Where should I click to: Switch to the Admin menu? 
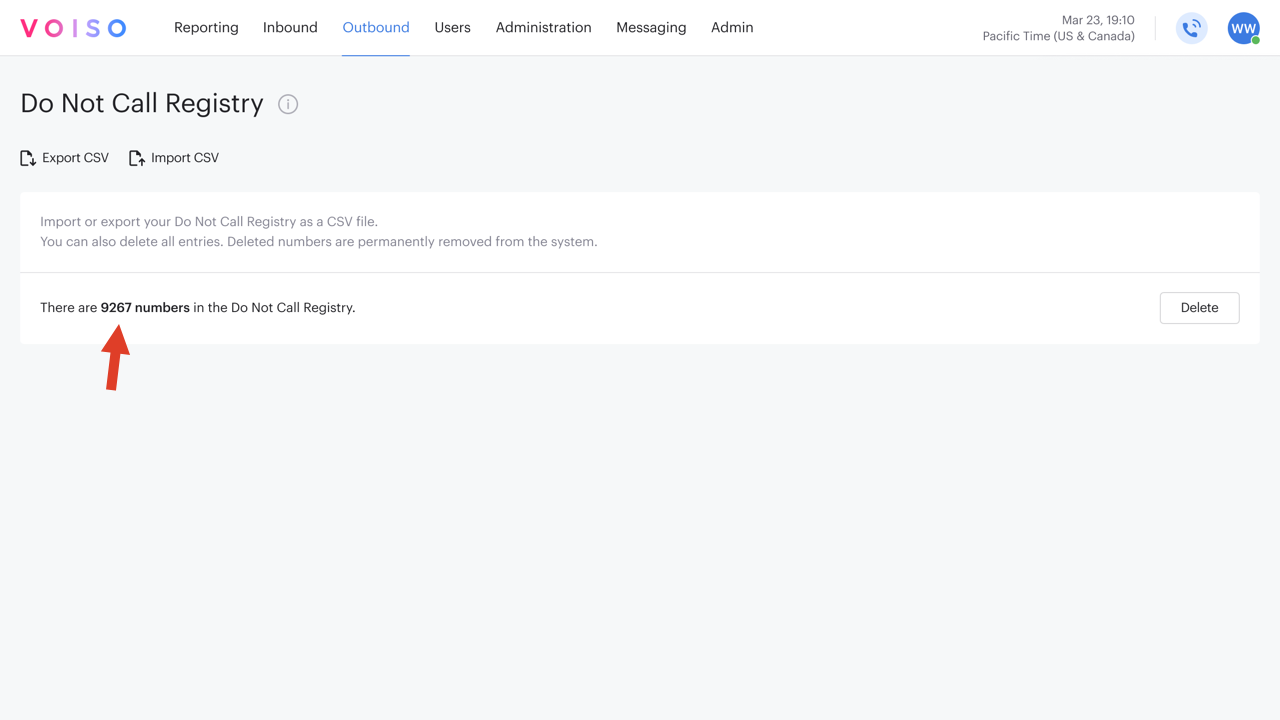[732, 28]
